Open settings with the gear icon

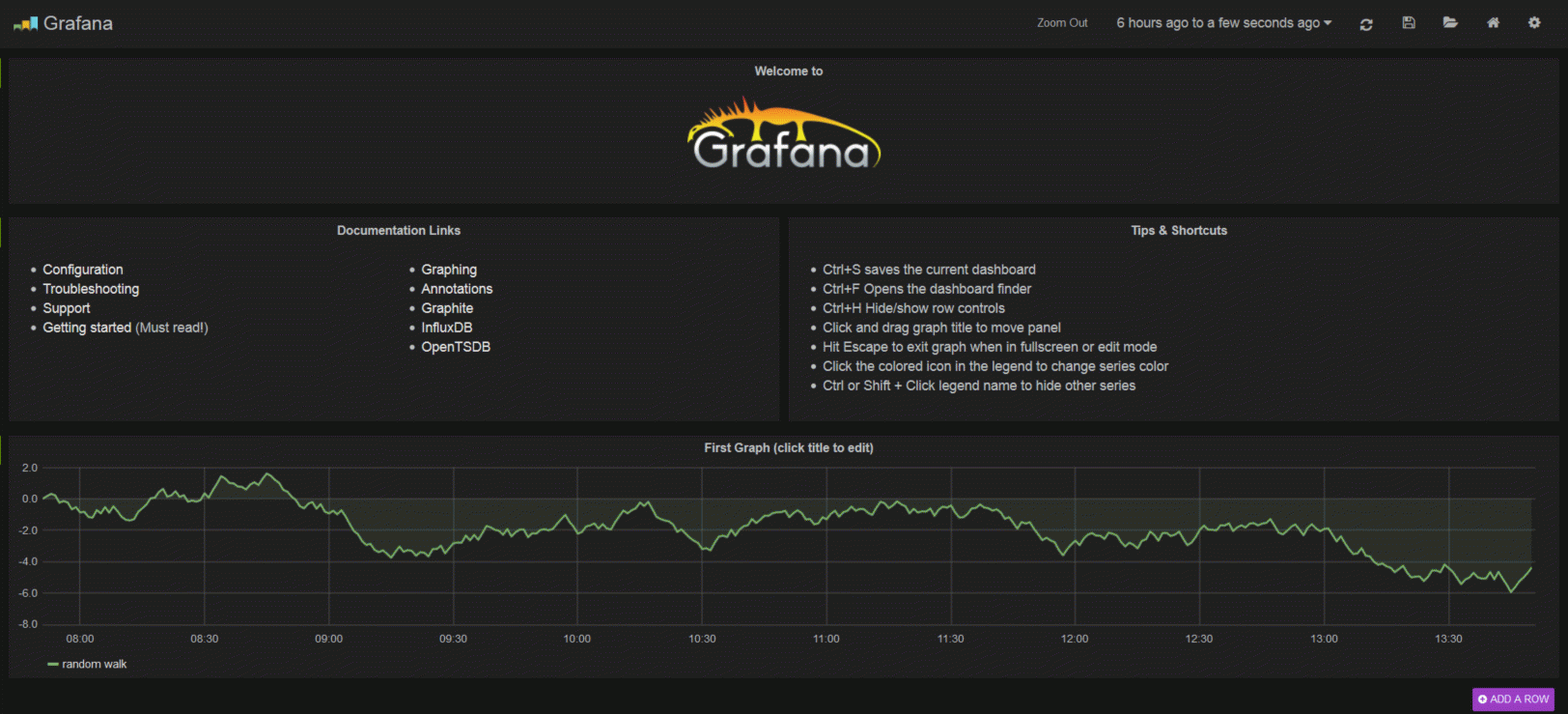click(x=1534, y=22)
